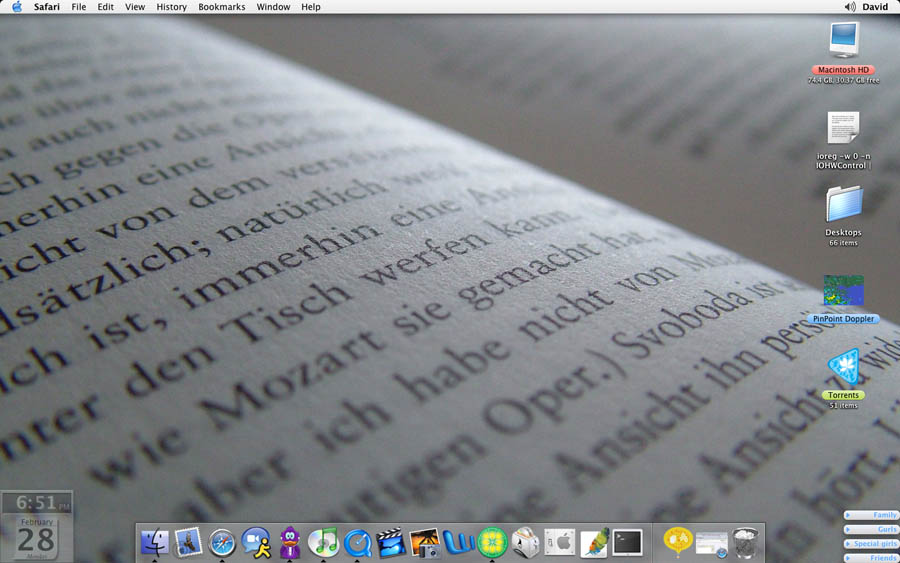The image size is (900, 563).
Task: Open the Window menu
Action: point(273,7)
